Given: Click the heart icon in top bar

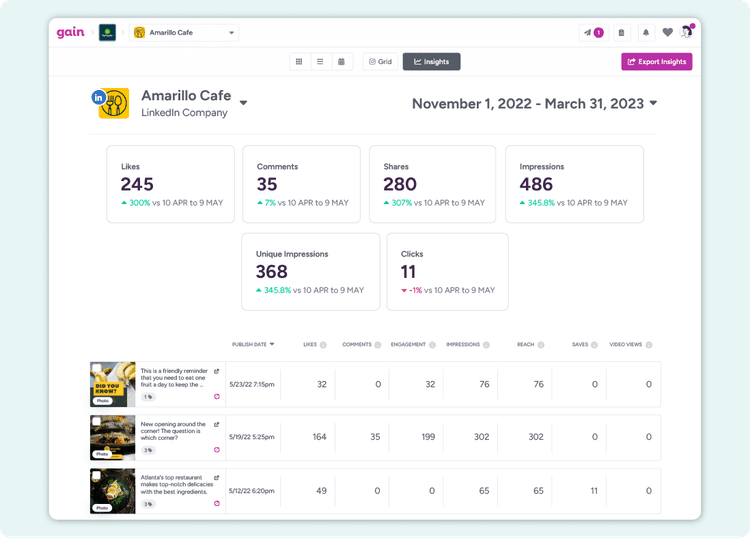Looking at the screenshot, I should (668, 33).
